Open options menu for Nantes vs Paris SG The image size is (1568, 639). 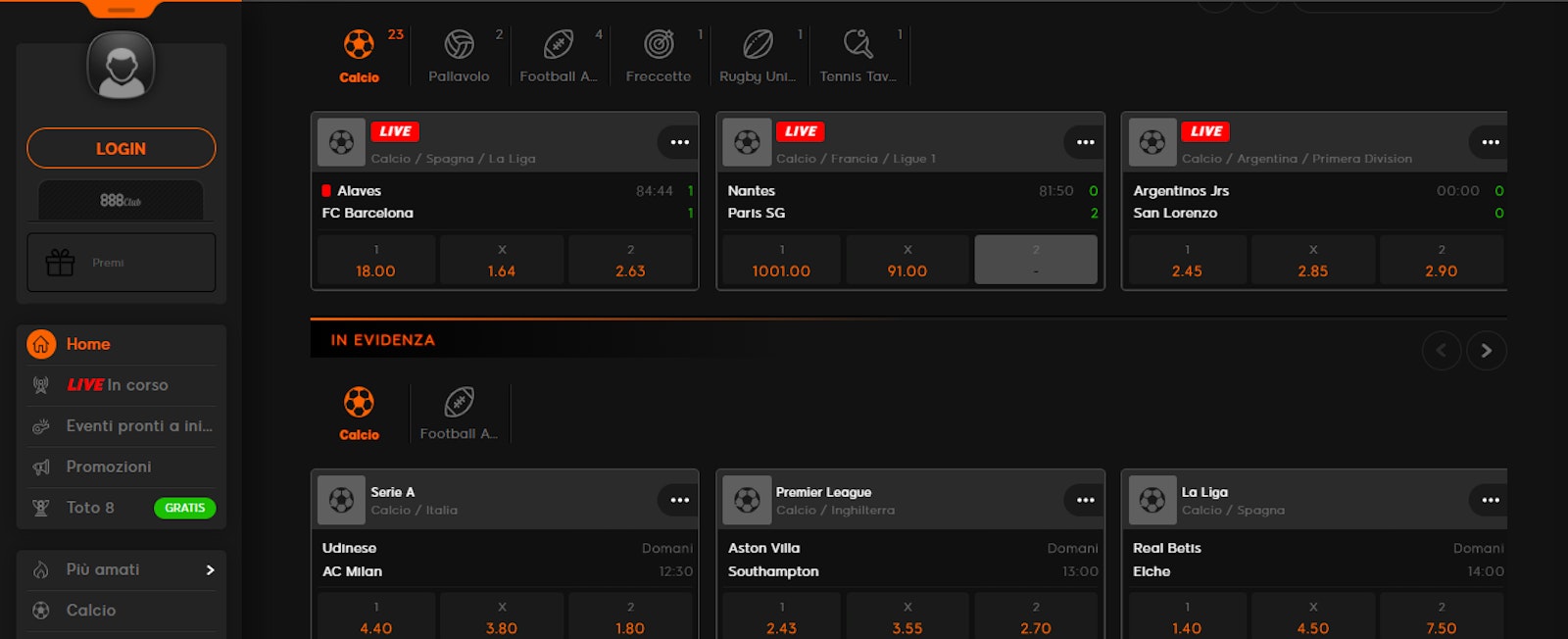(x=1085, y=142)
